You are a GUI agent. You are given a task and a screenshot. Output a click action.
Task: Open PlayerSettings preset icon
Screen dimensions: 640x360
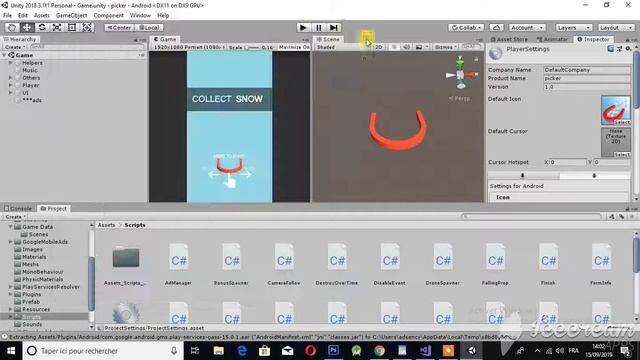pos(620,49)
